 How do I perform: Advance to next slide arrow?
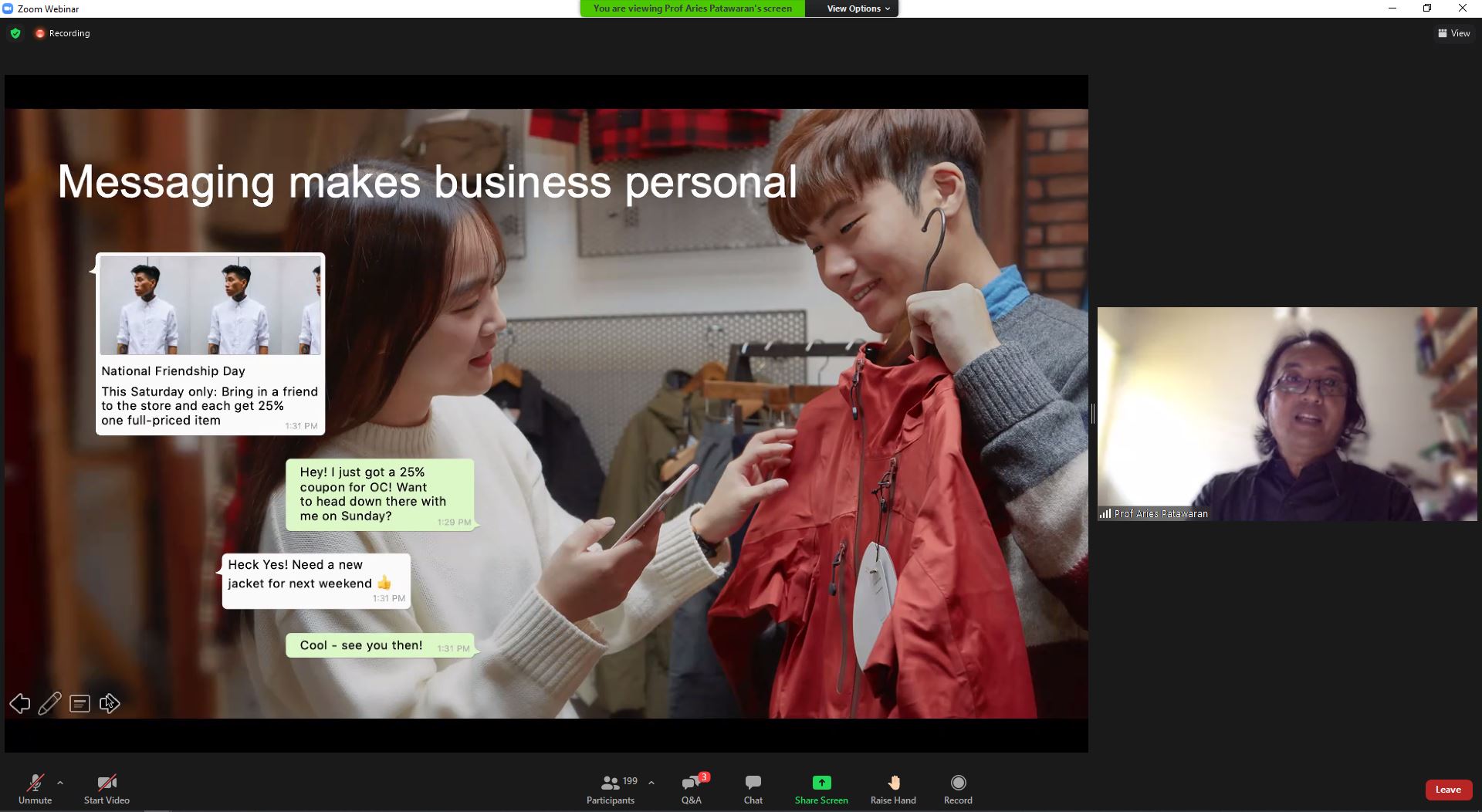tap(110, 703)
